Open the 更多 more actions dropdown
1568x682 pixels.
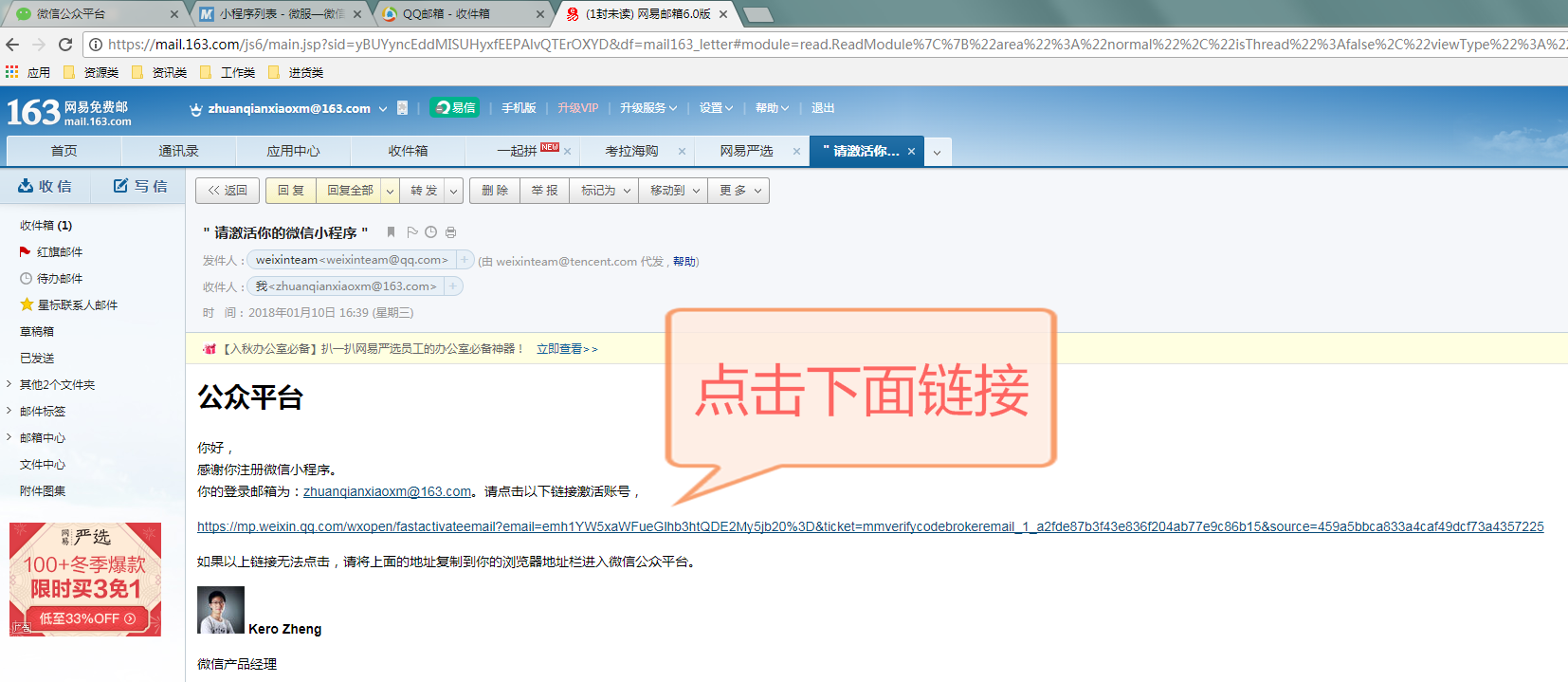click(x=739, y=191)
